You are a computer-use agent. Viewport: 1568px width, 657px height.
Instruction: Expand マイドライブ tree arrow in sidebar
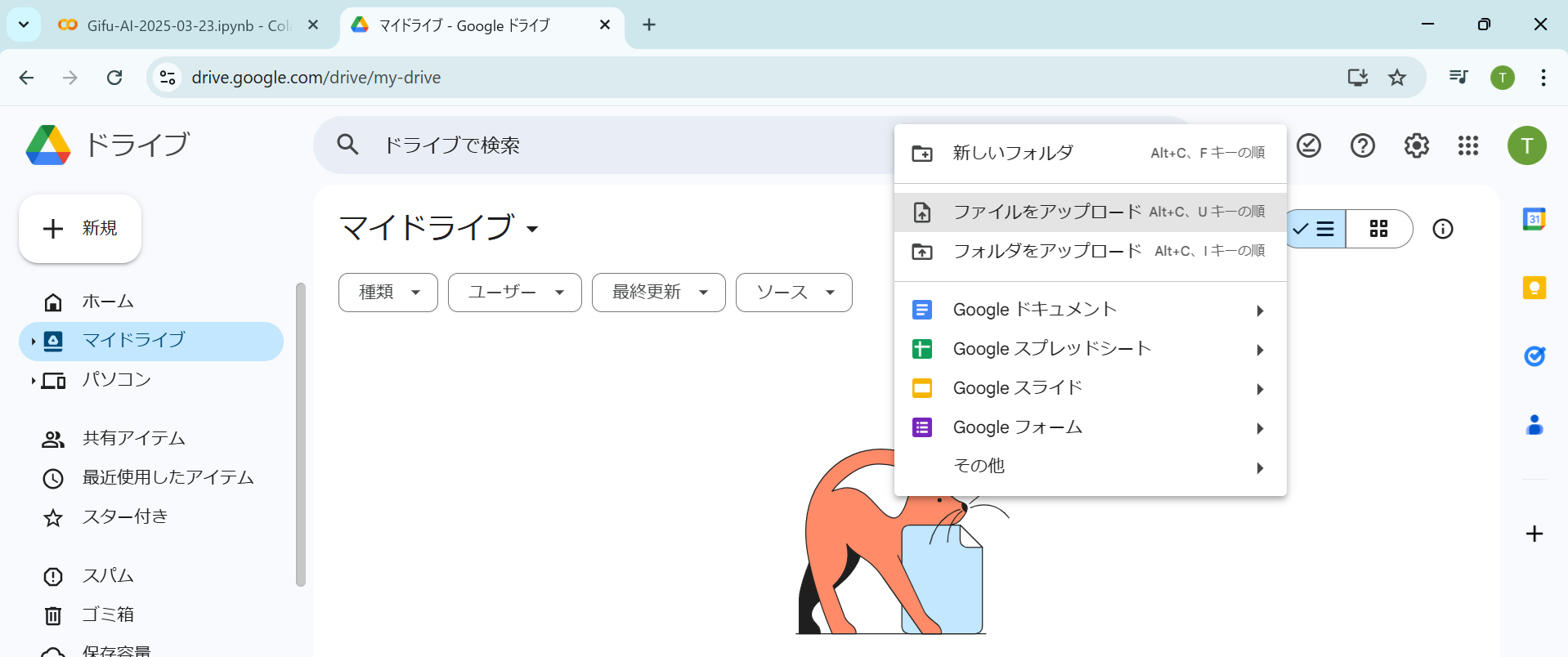point(33,342)
